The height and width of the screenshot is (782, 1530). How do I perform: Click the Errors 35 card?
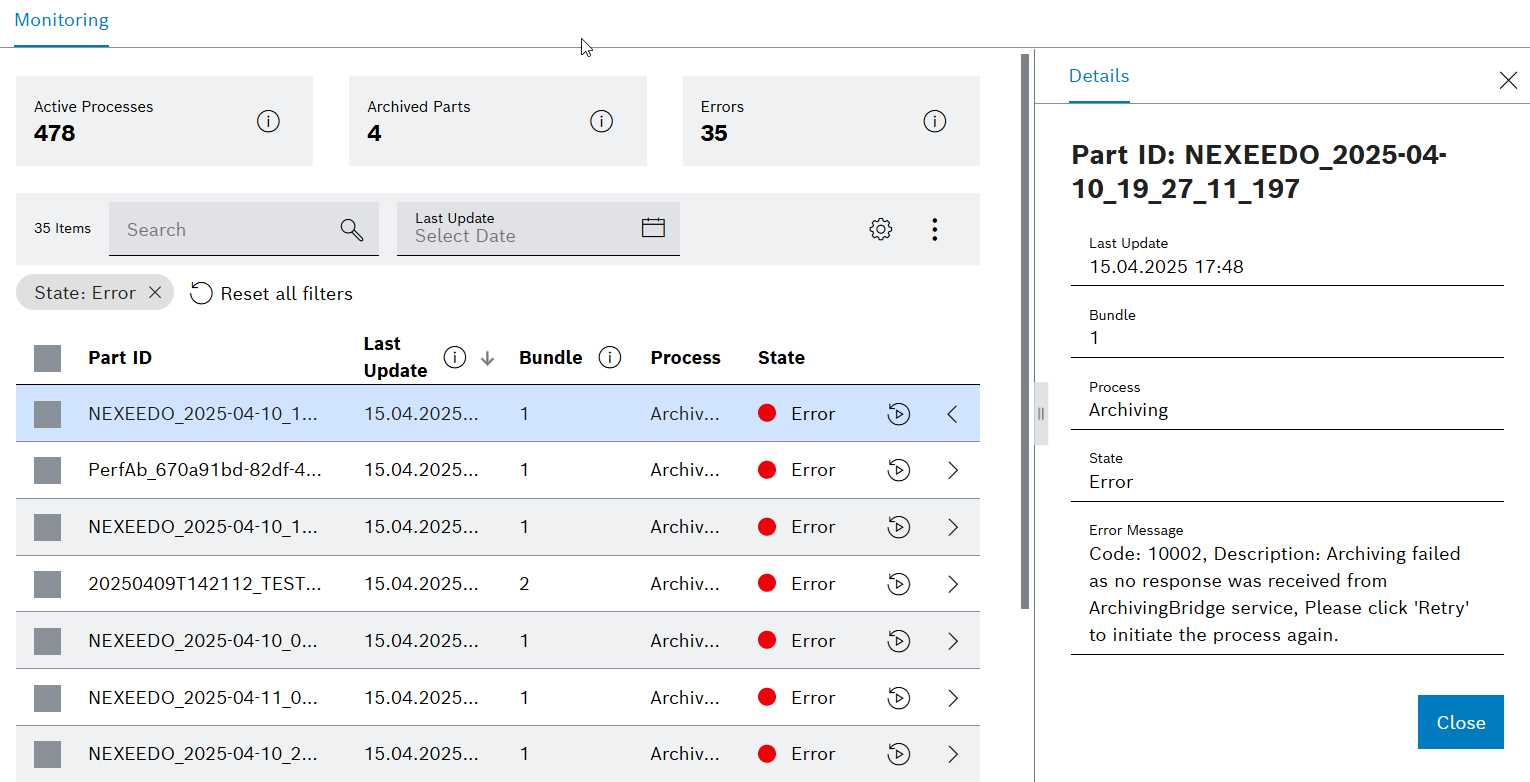[x=831, y=121]
